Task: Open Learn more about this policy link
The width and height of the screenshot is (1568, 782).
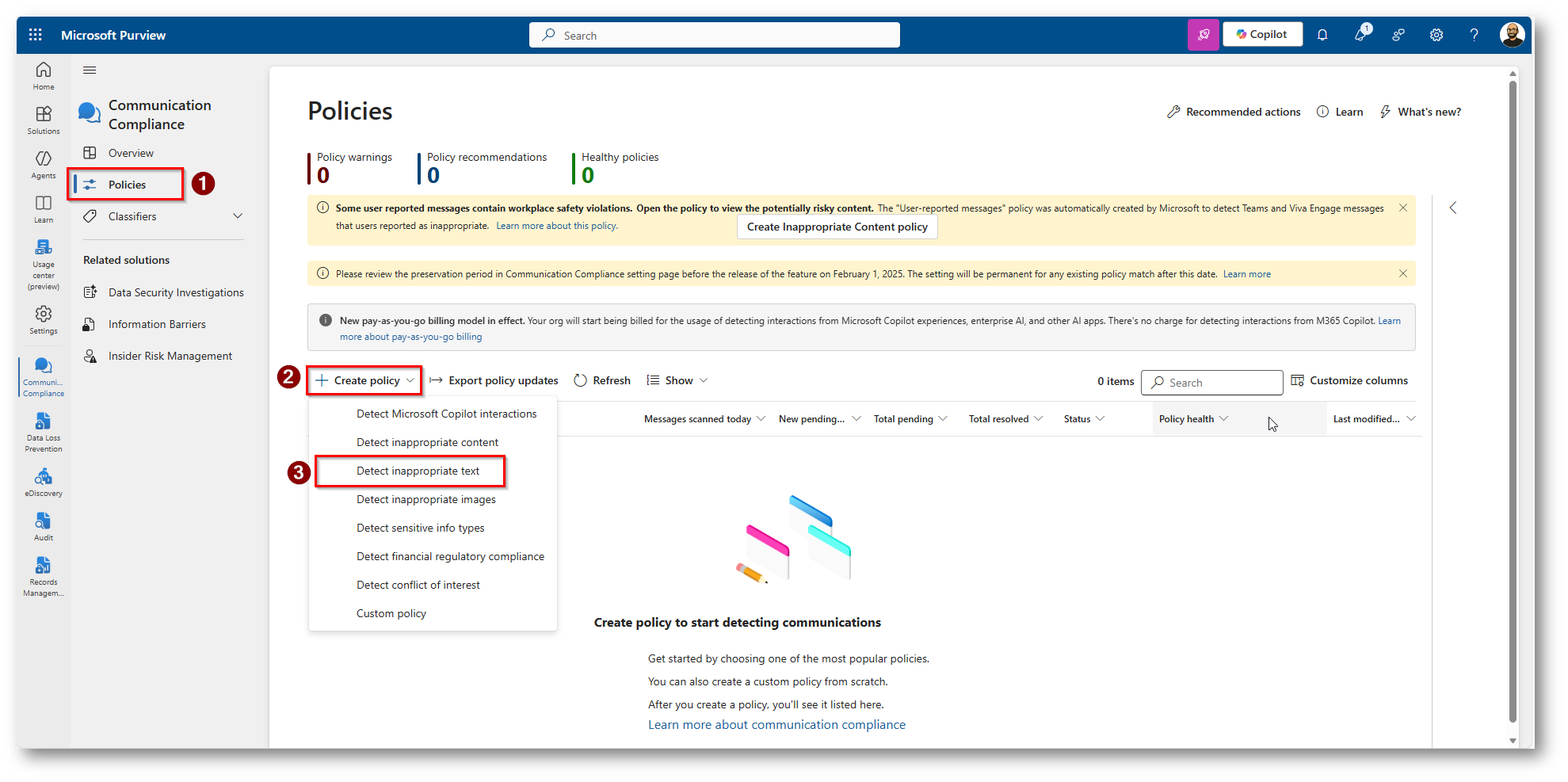Action: tap(557, 226)
